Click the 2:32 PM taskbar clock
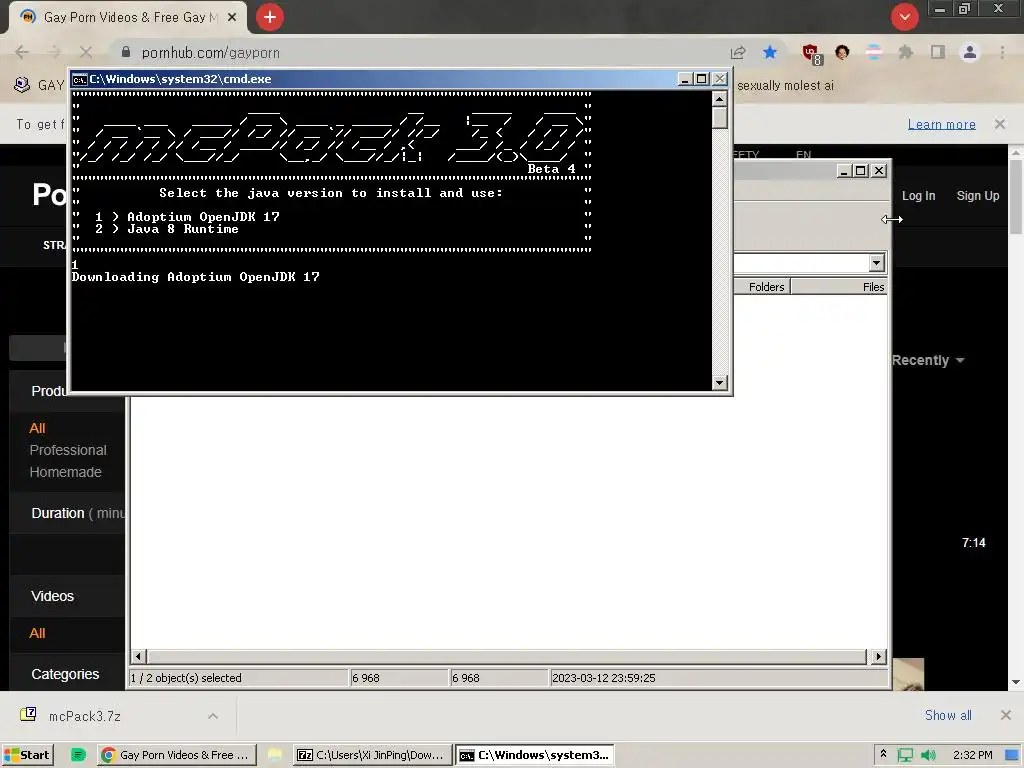1024x768 pixels. click(x=972, y=755)
